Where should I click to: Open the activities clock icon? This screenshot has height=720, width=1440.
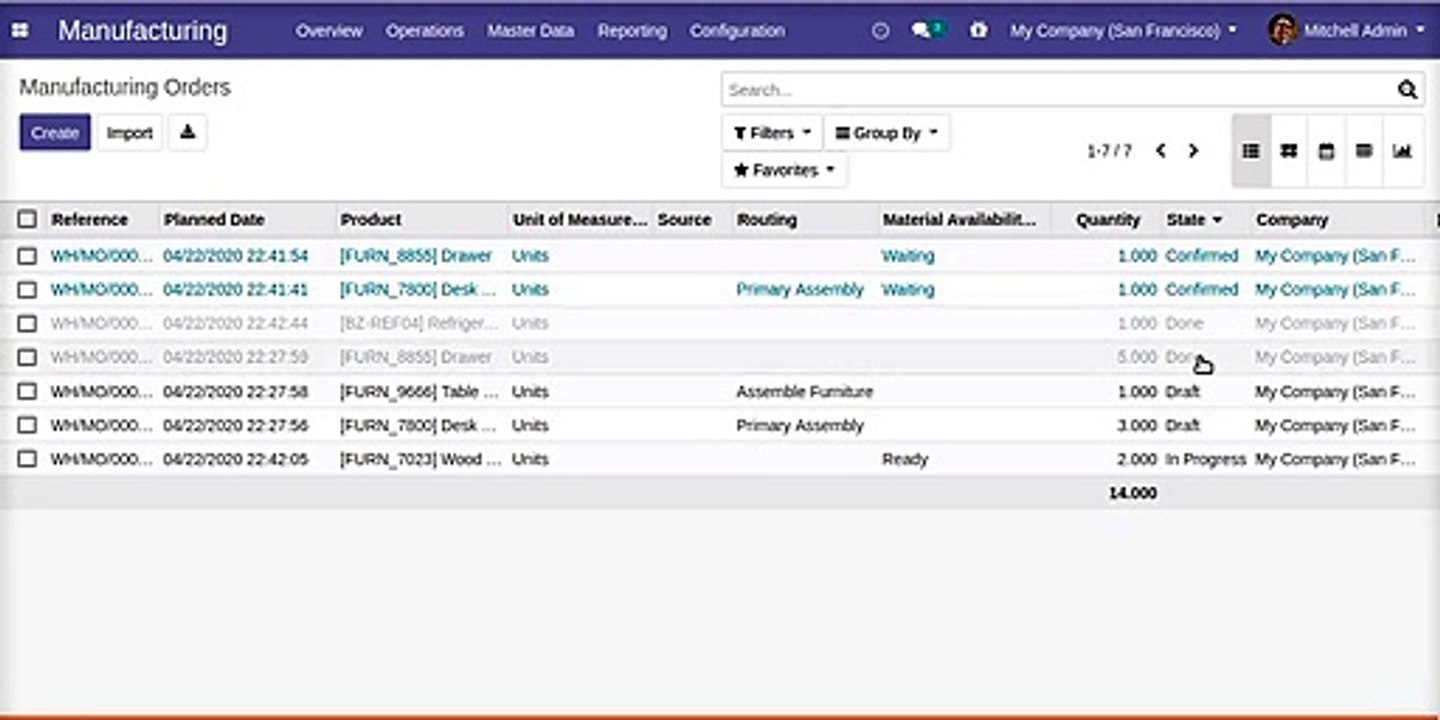click(x=880, y=31)
